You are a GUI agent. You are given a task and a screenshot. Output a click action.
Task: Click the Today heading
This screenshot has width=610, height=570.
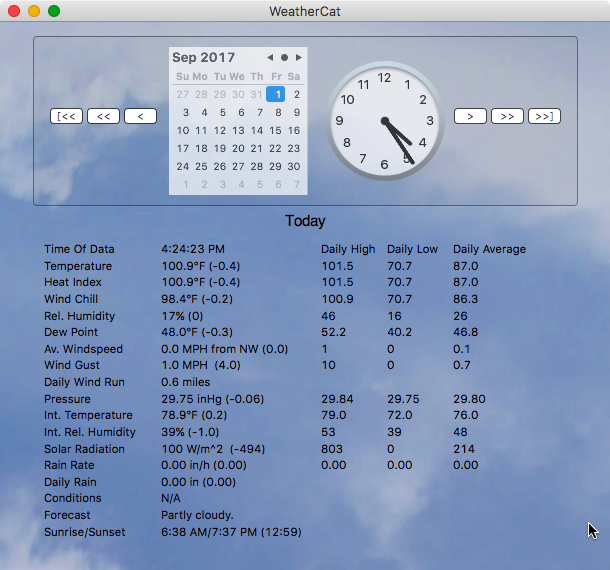point(305,221)
